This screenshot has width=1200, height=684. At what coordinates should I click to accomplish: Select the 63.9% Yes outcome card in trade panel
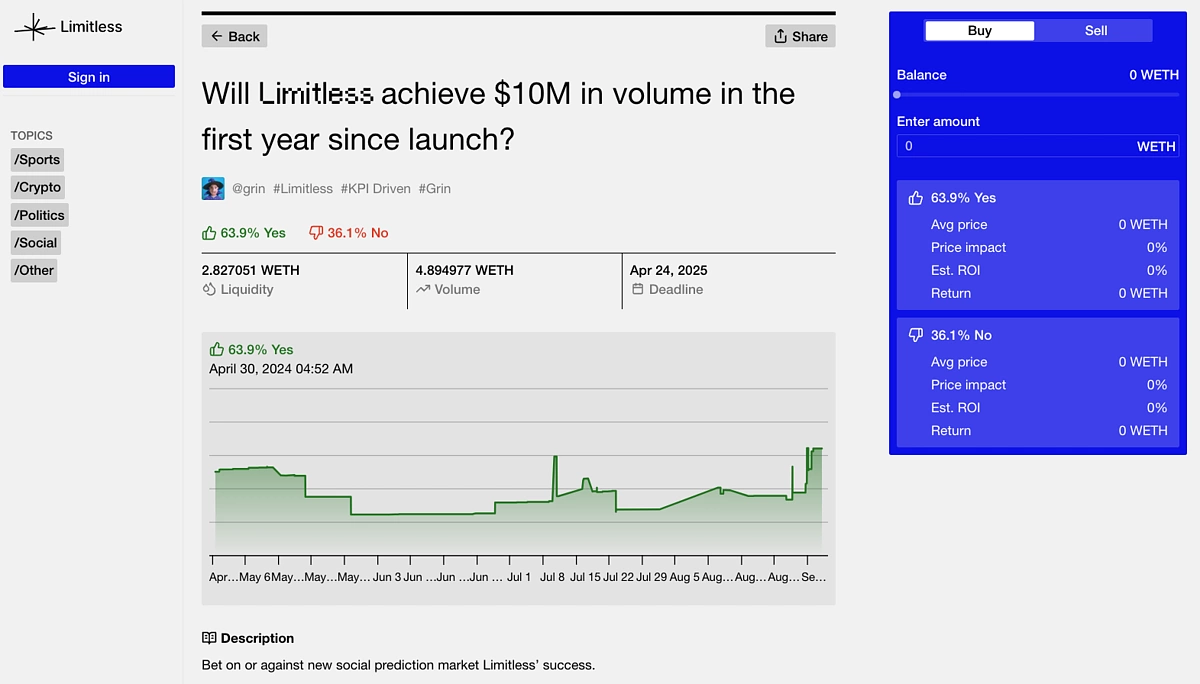coord(1038,245)
